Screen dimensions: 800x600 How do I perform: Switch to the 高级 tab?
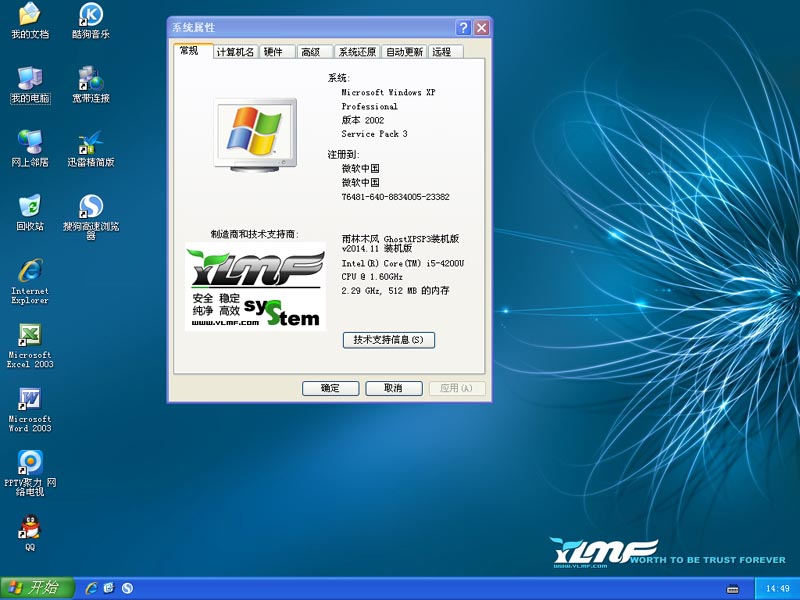point(314,52)
